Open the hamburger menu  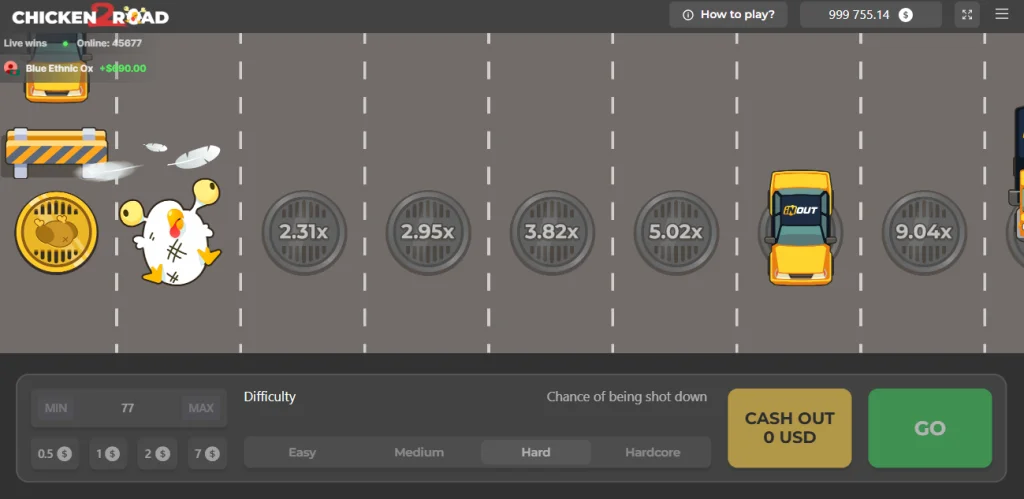click(1001, 14)
